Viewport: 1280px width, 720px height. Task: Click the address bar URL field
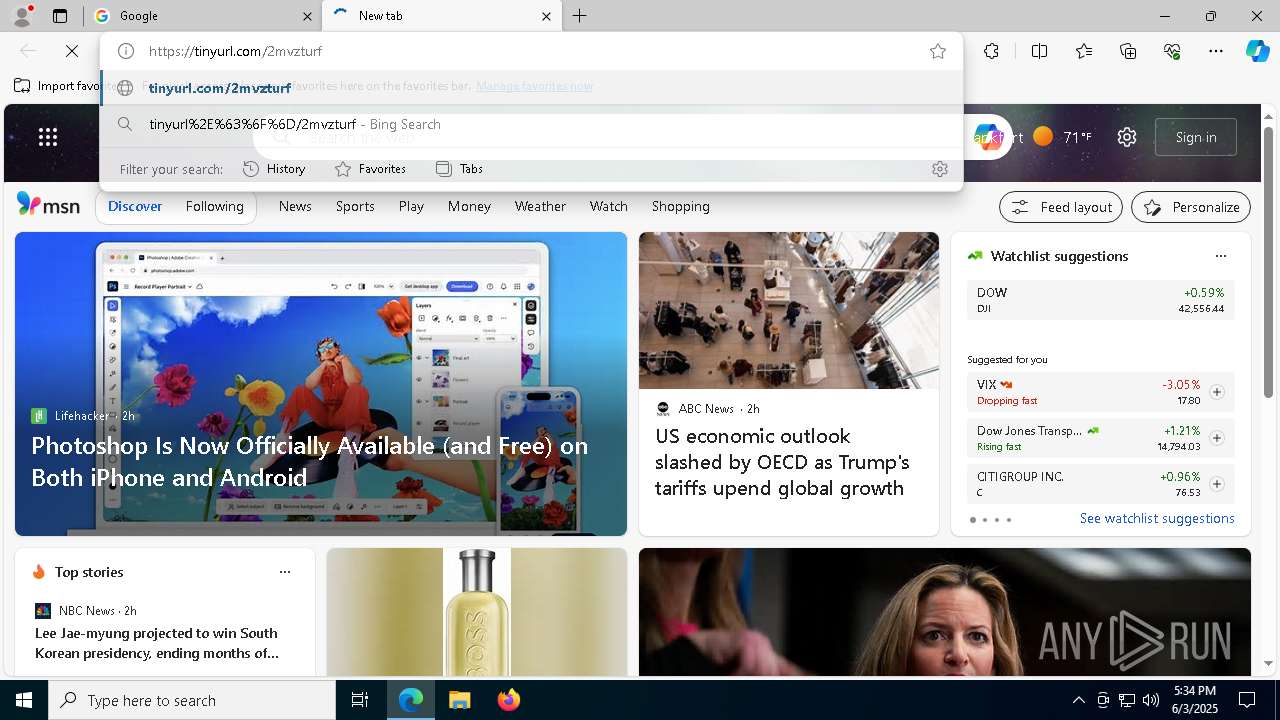pyautogui.click(x=530, y=51)
